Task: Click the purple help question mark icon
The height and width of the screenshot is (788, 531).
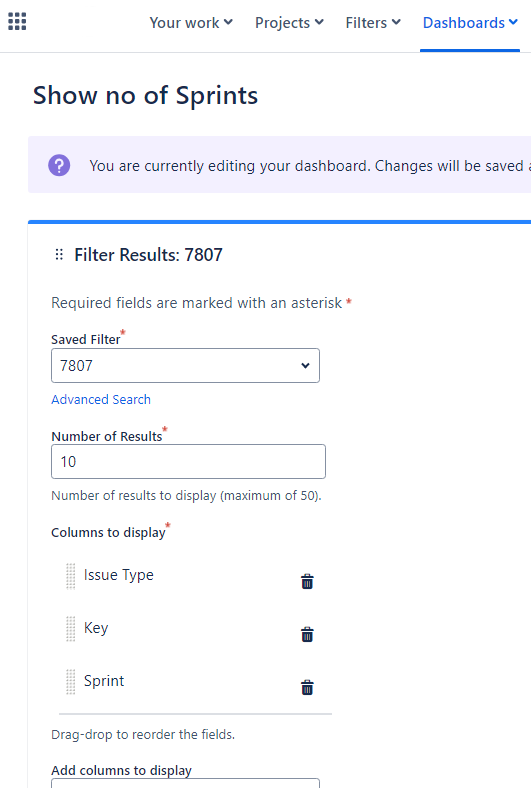Action: pyautogui.click(x=59, y=165)
